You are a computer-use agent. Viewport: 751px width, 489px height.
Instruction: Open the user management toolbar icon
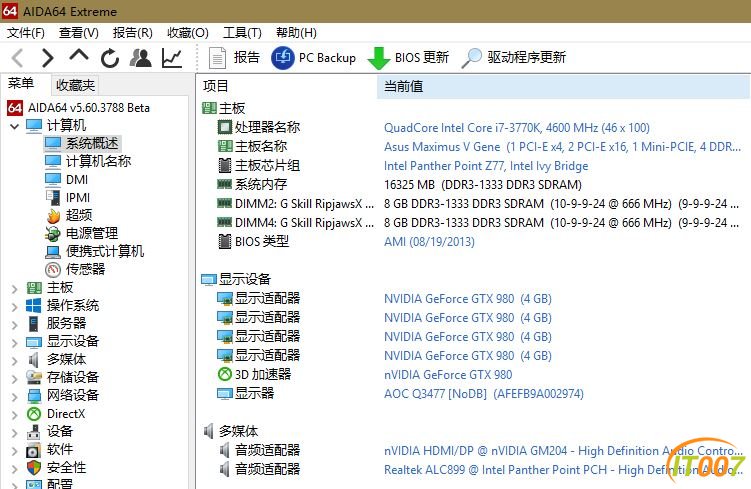(x=140, y=58)
